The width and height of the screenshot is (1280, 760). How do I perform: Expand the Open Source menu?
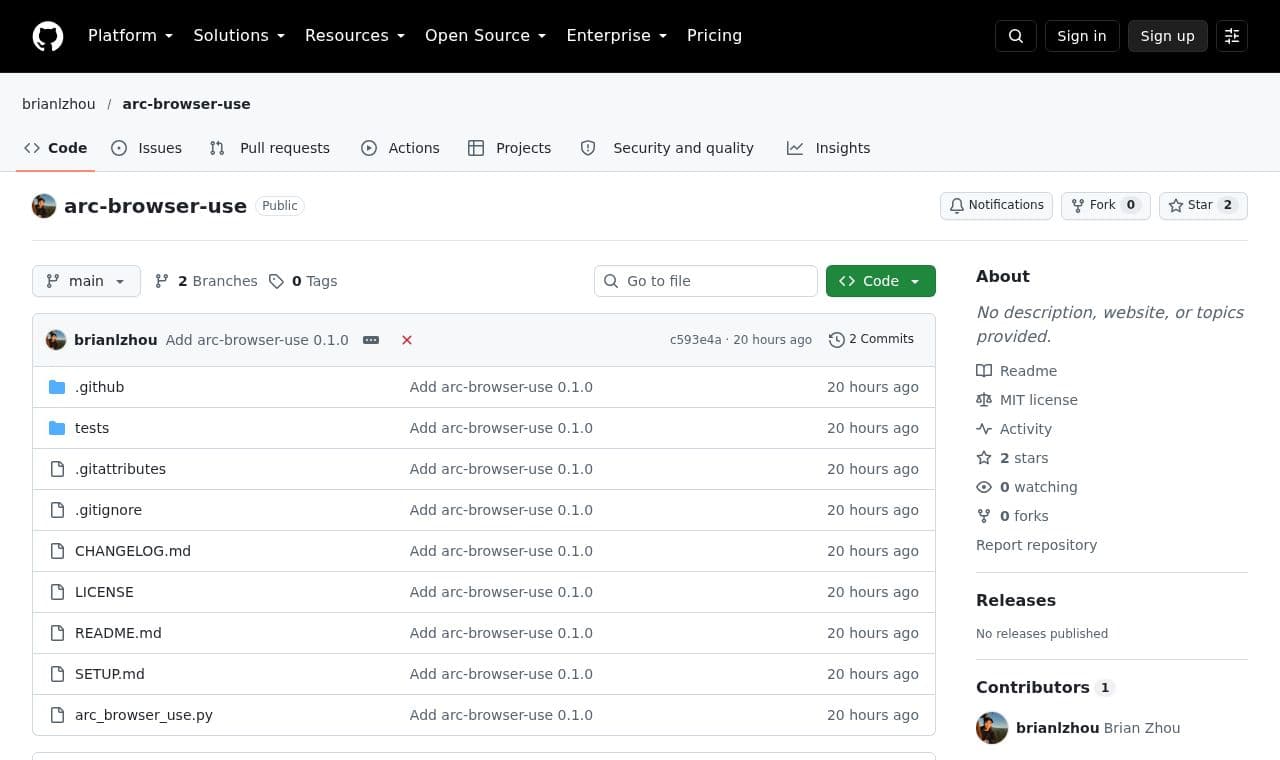click(x=486, y=36)
